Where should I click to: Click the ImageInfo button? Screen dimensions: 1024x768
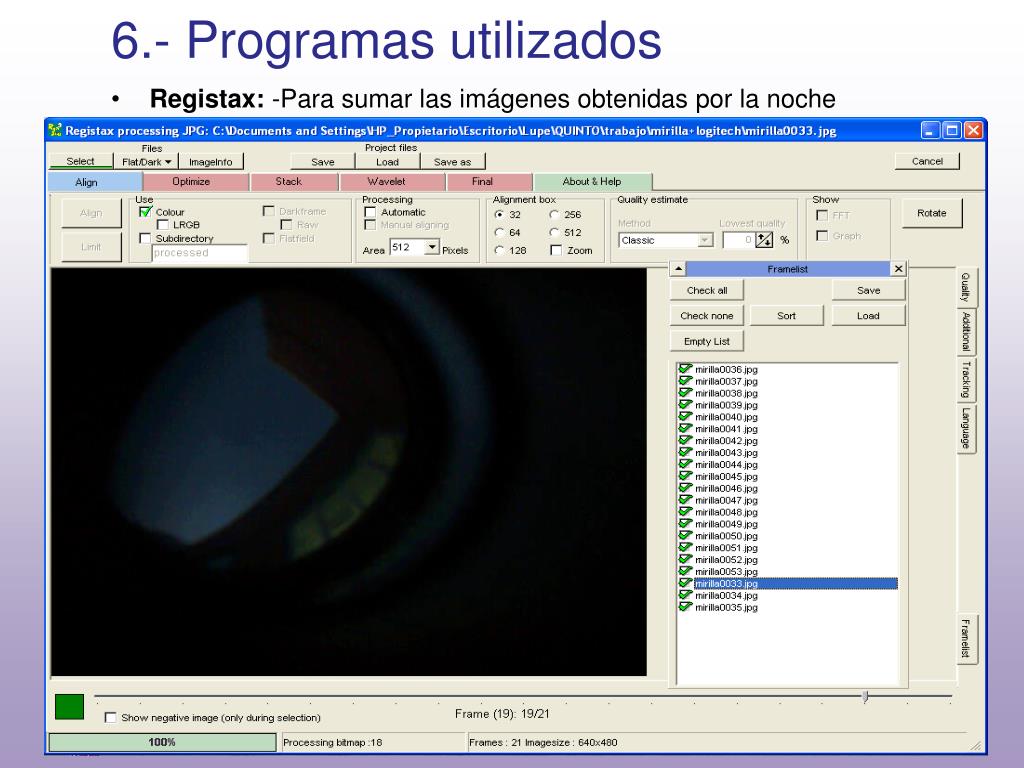click(211, 161)
